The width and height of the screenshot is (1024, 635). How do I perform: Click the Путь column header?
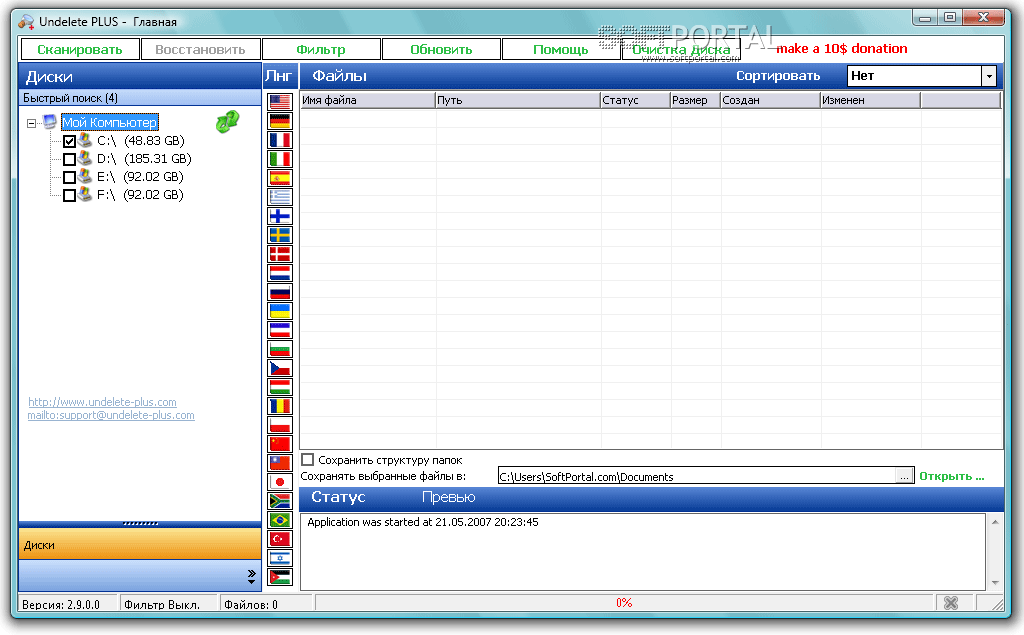point(517,100)
